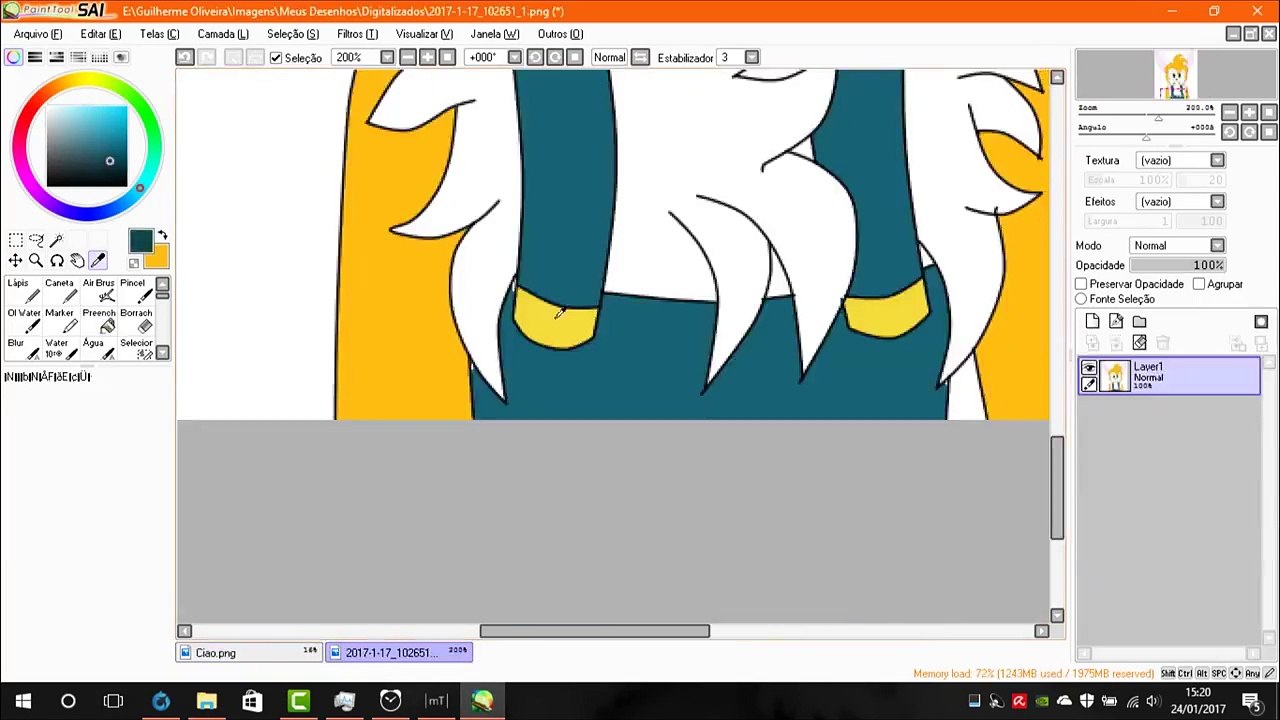Switch to the 2017-1-17_102651 document tab

(x=398, y=653)
